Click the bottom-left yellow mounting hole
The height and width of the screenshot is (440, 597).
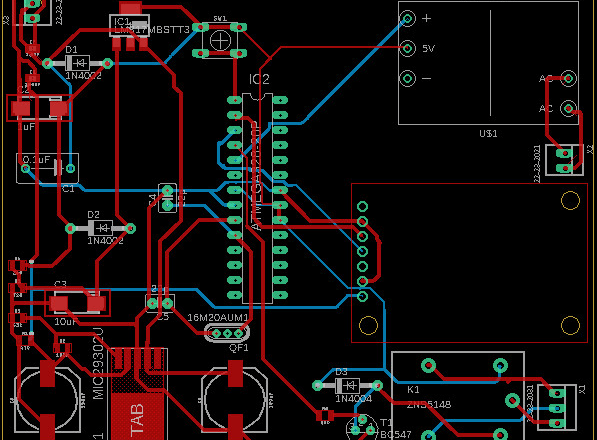pyautogui.click(x=368, y=325)
